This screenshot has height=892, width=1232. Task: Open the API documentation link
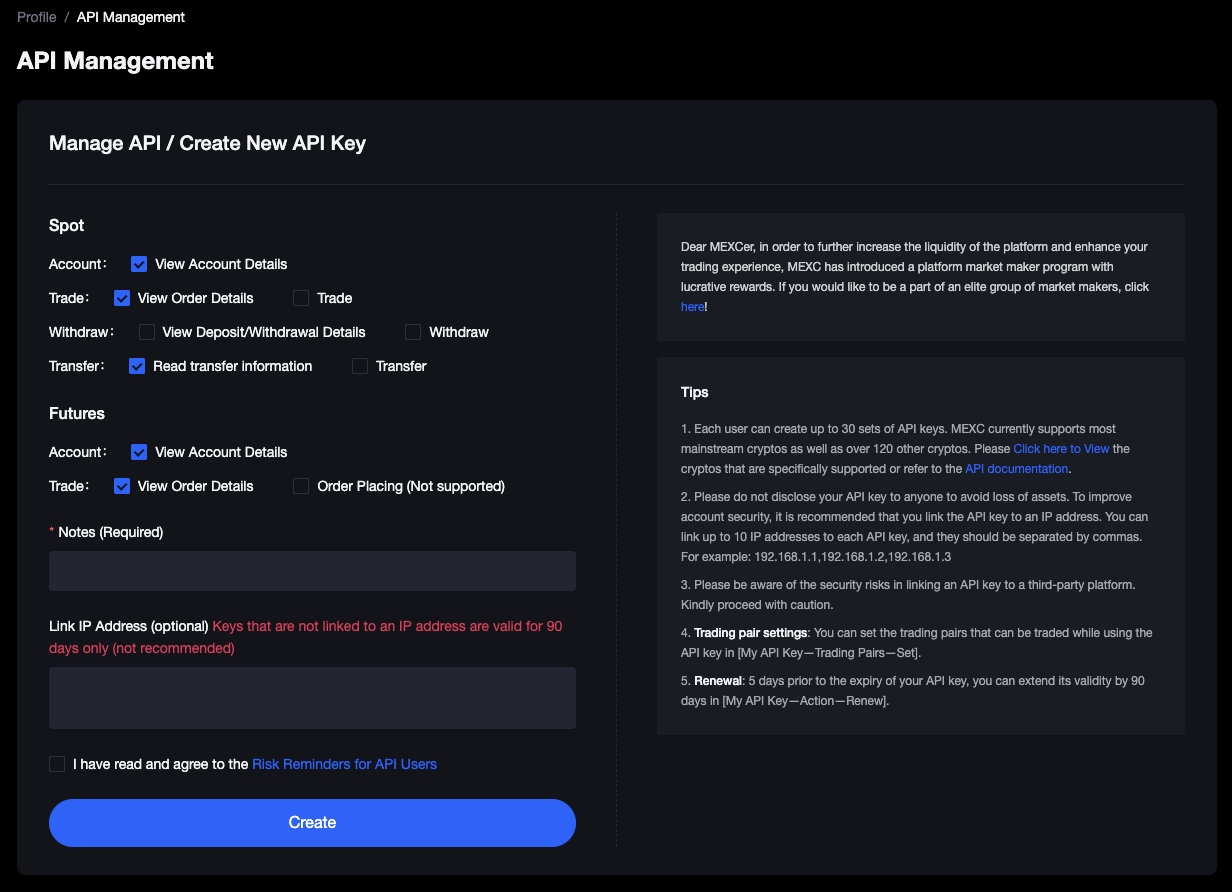pos(1017,469)
